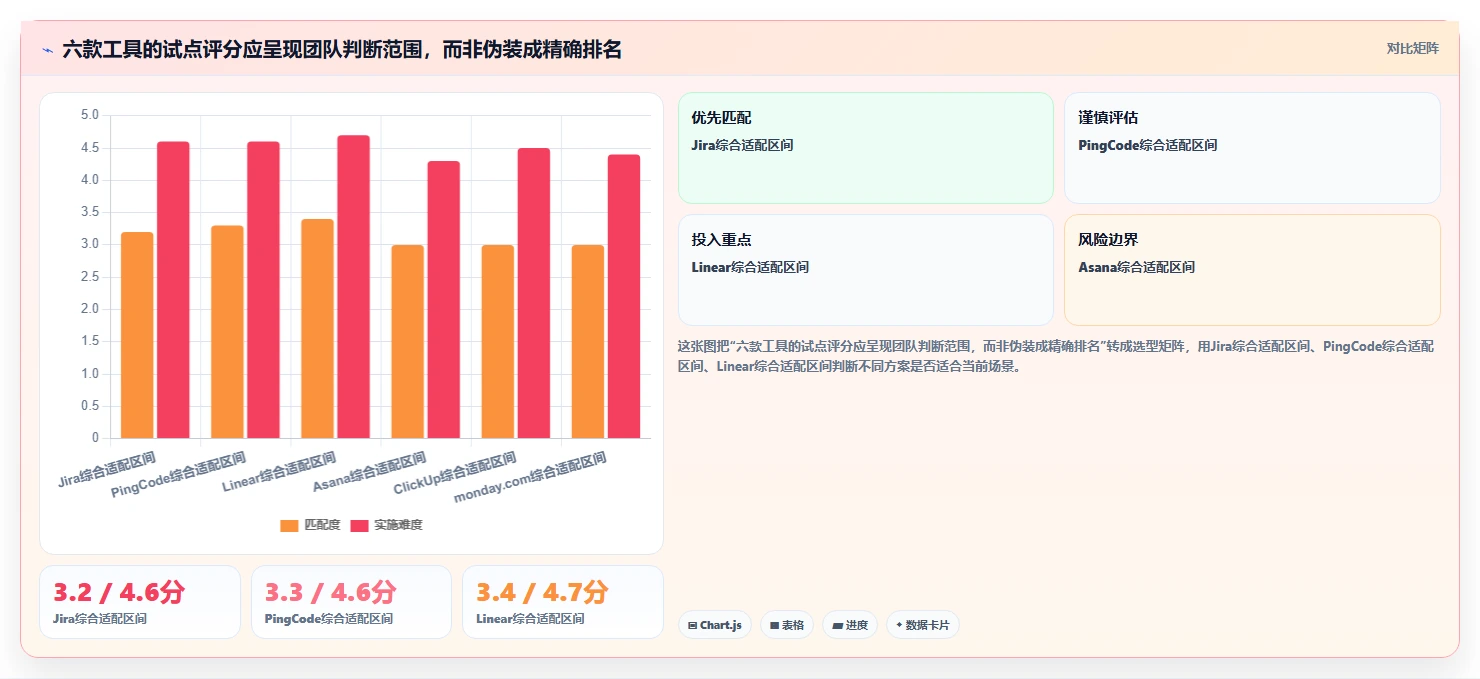Toggle the 匹配度 legend item
Screen dimensions: 1480x679
[310, 525]
